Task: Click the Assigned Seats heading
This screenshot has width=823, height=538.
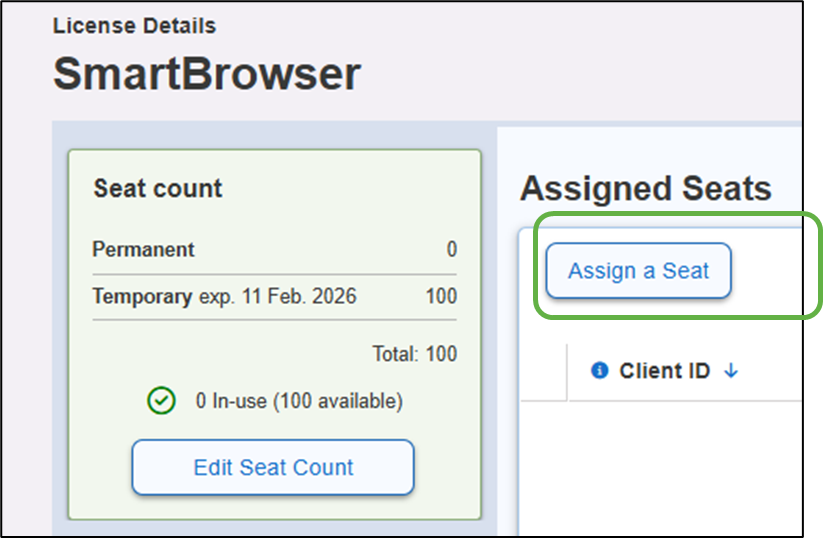Action: click(x=645, y=189)
